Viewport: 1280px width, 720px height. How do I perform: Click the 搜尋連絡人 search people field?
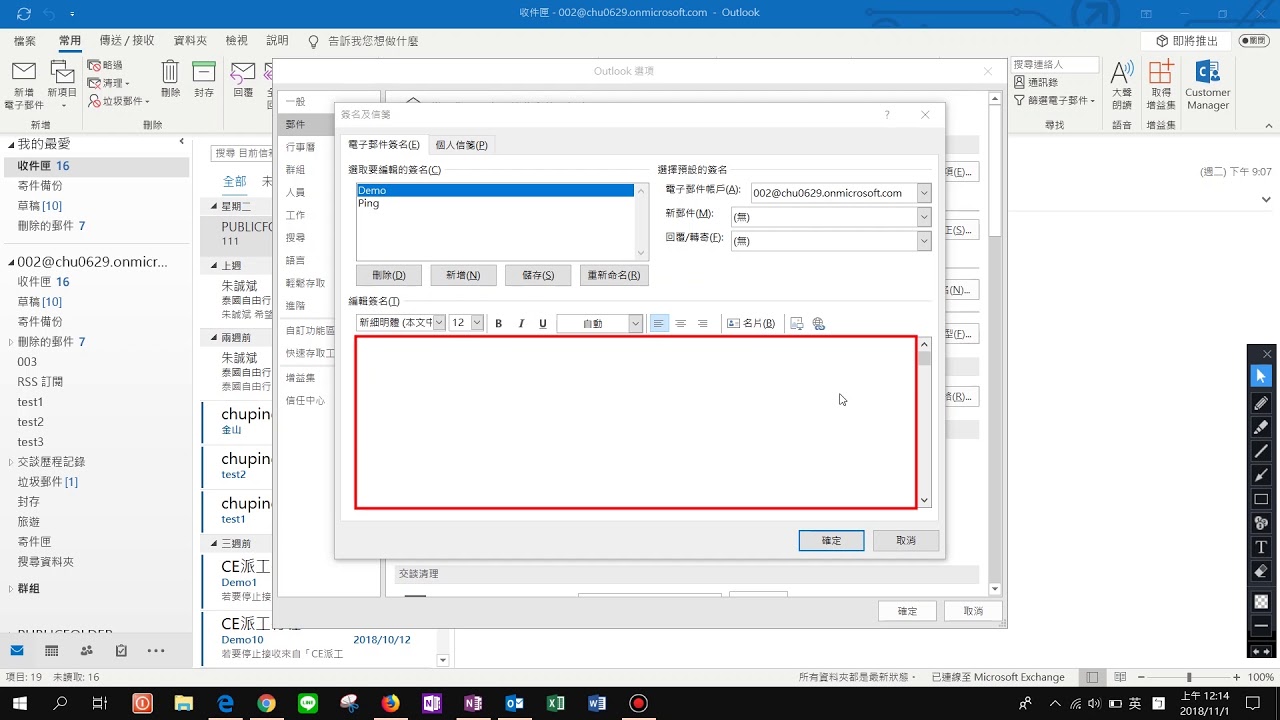(1055, 64)
